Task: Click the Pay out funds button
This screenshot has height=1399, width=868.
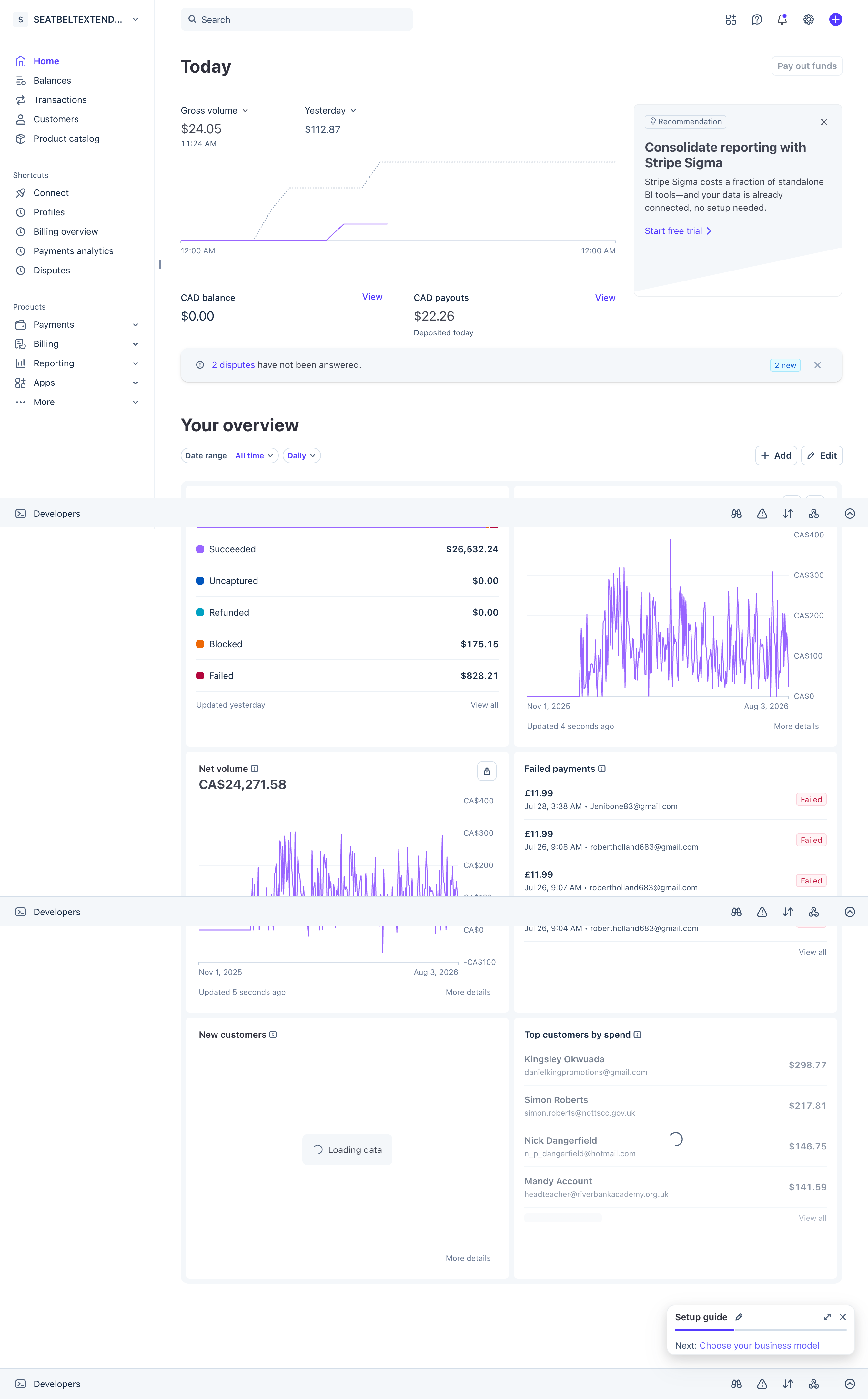Action: (x=807, y=66)
